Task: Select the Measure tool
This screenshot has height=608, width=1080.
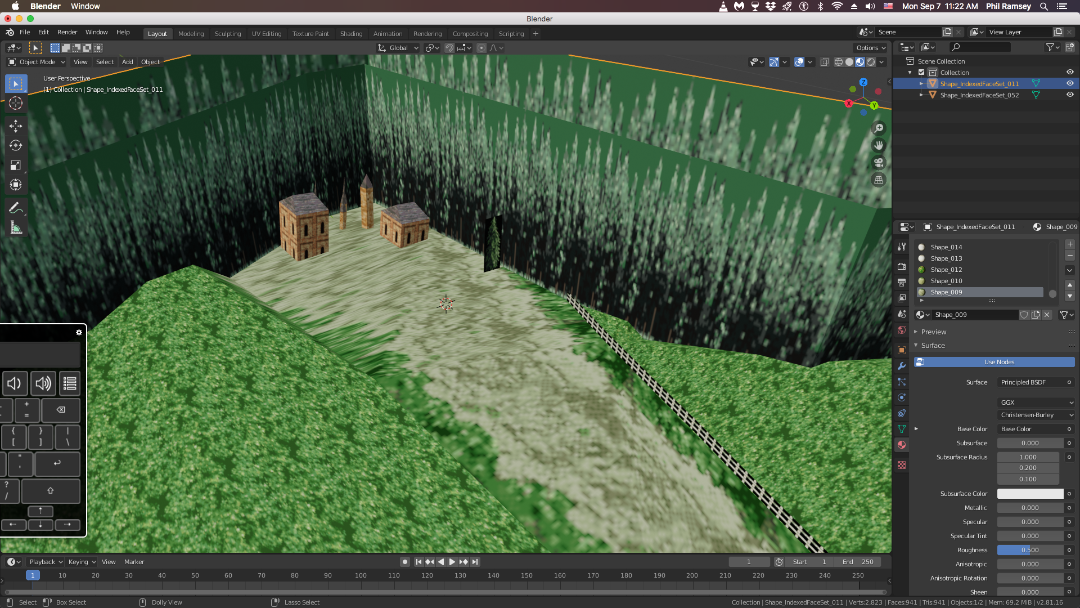Action: [x=16, y=228]
